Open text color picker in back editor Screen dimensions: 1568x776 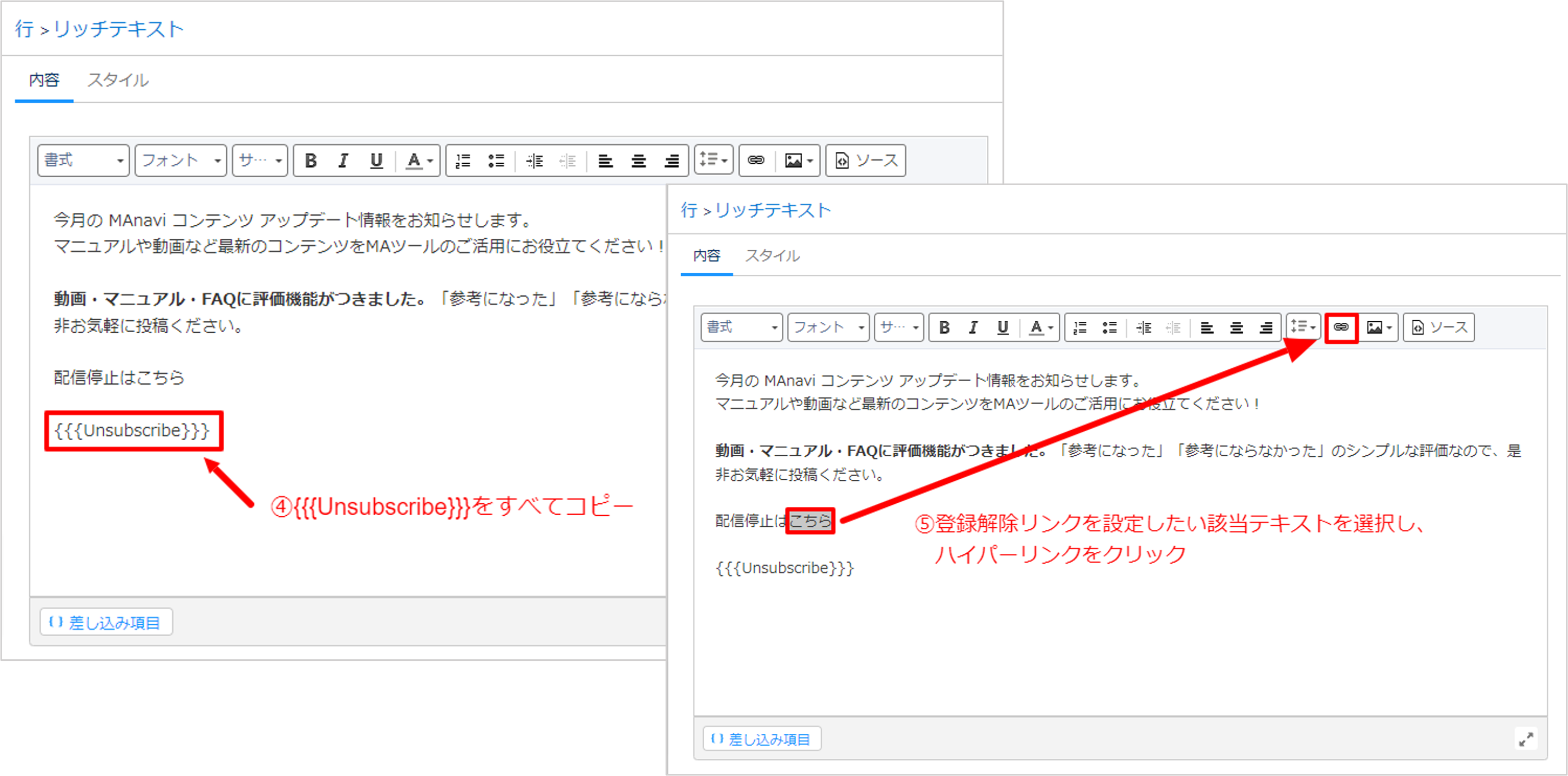(419, 161)
